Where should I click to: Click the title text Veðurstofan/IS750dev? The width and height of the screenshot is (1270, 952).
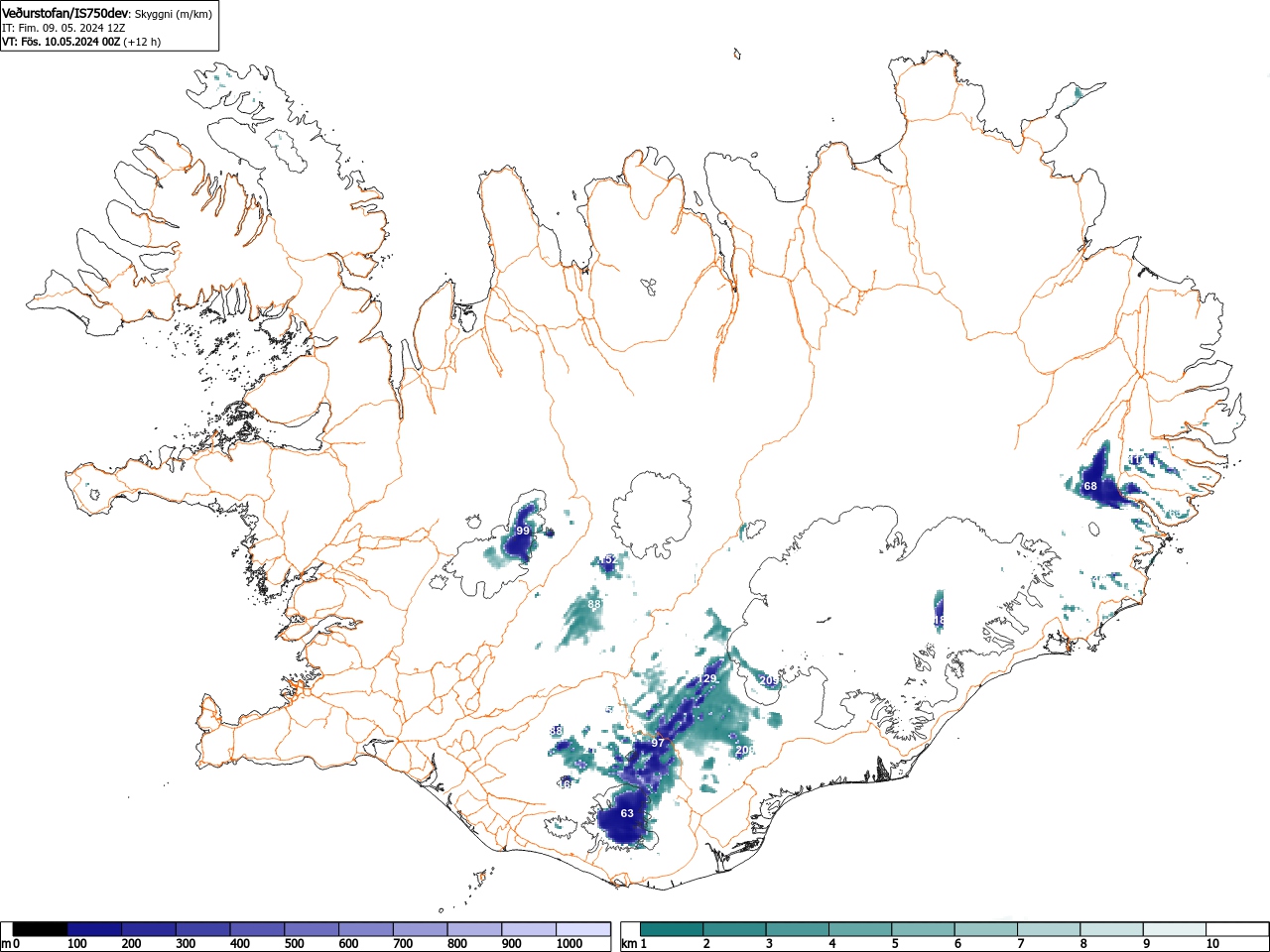[64, 14]
